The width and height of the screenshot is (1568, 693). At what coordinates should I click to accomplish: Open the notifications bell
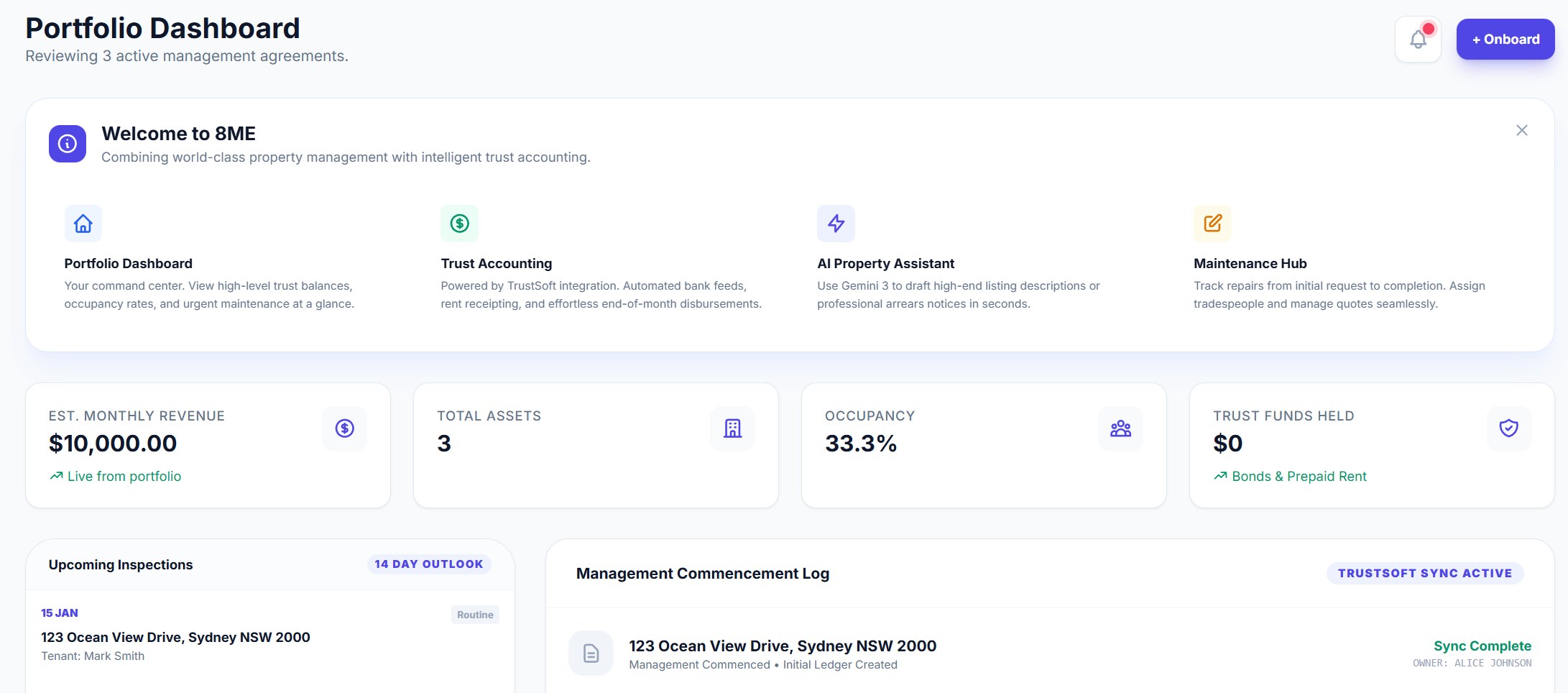pos(1418,39)
